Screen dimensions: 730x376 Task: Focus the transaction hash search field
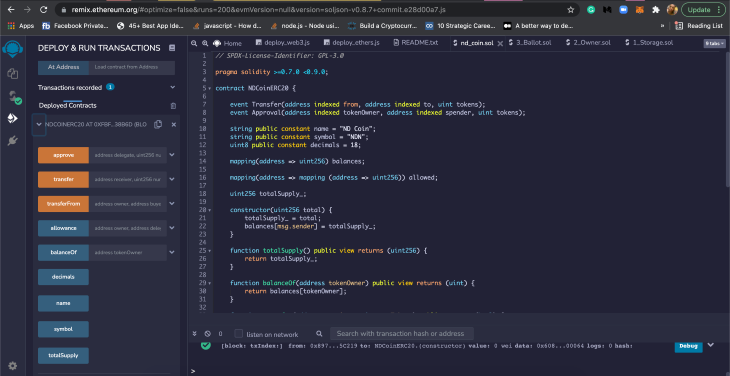402,334
